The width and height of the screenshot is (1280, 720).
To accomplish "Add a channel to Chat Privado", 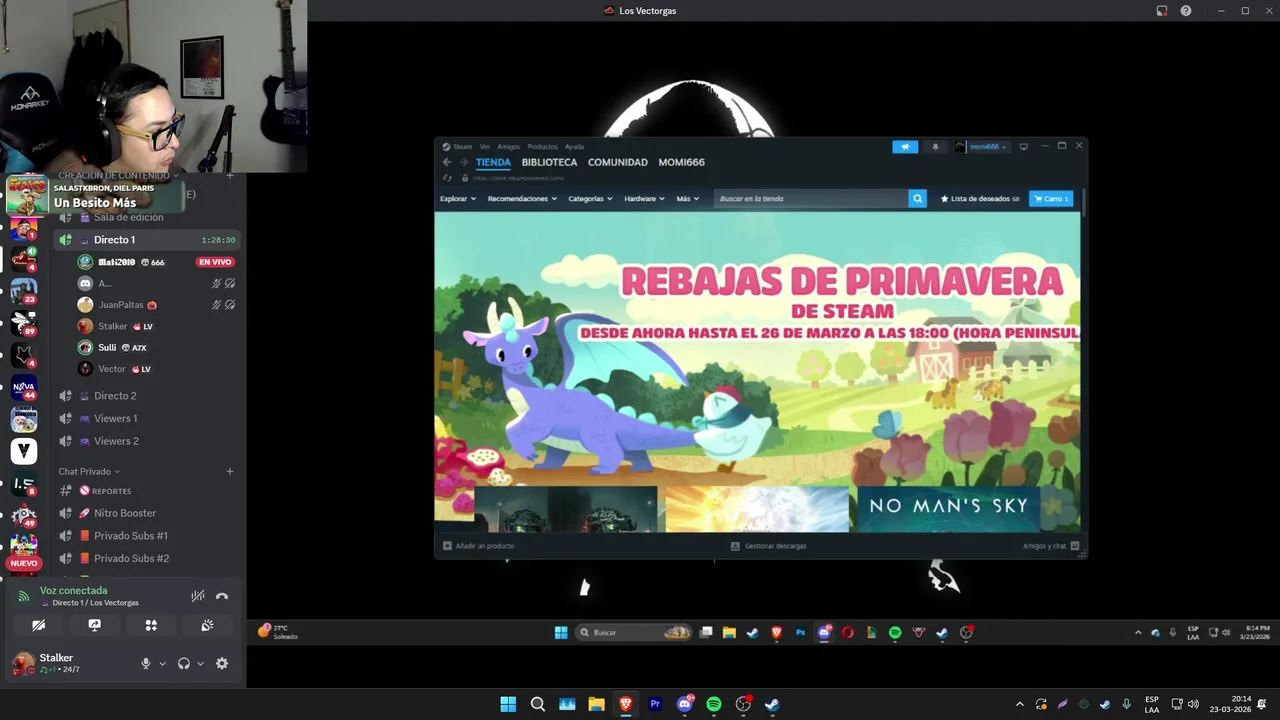I will click(x=229, y=471).
